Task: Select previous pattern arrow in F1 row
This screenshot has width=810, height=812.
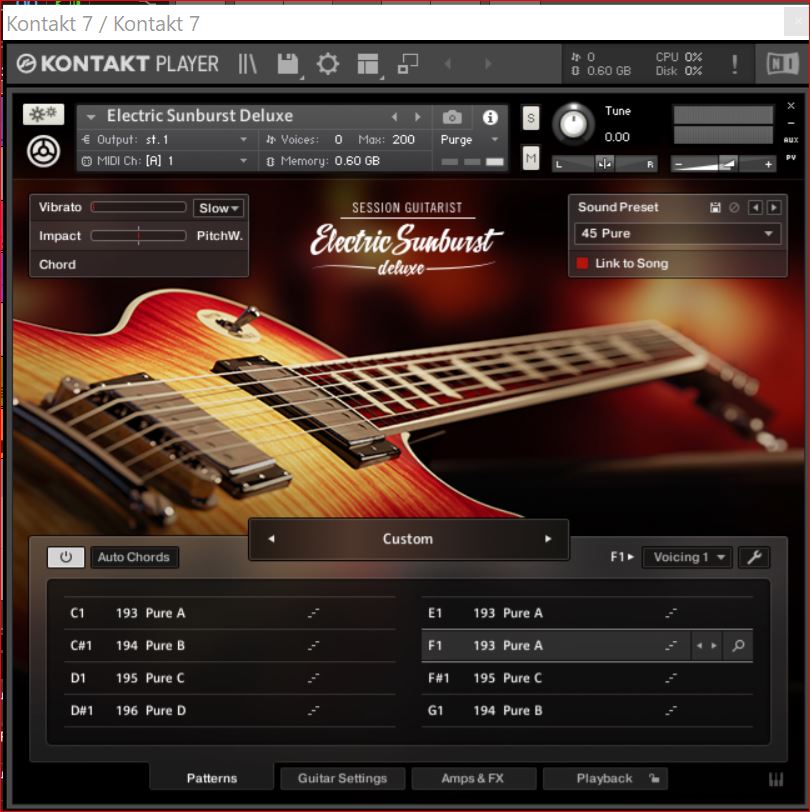Action: click(x=700, y=646)
